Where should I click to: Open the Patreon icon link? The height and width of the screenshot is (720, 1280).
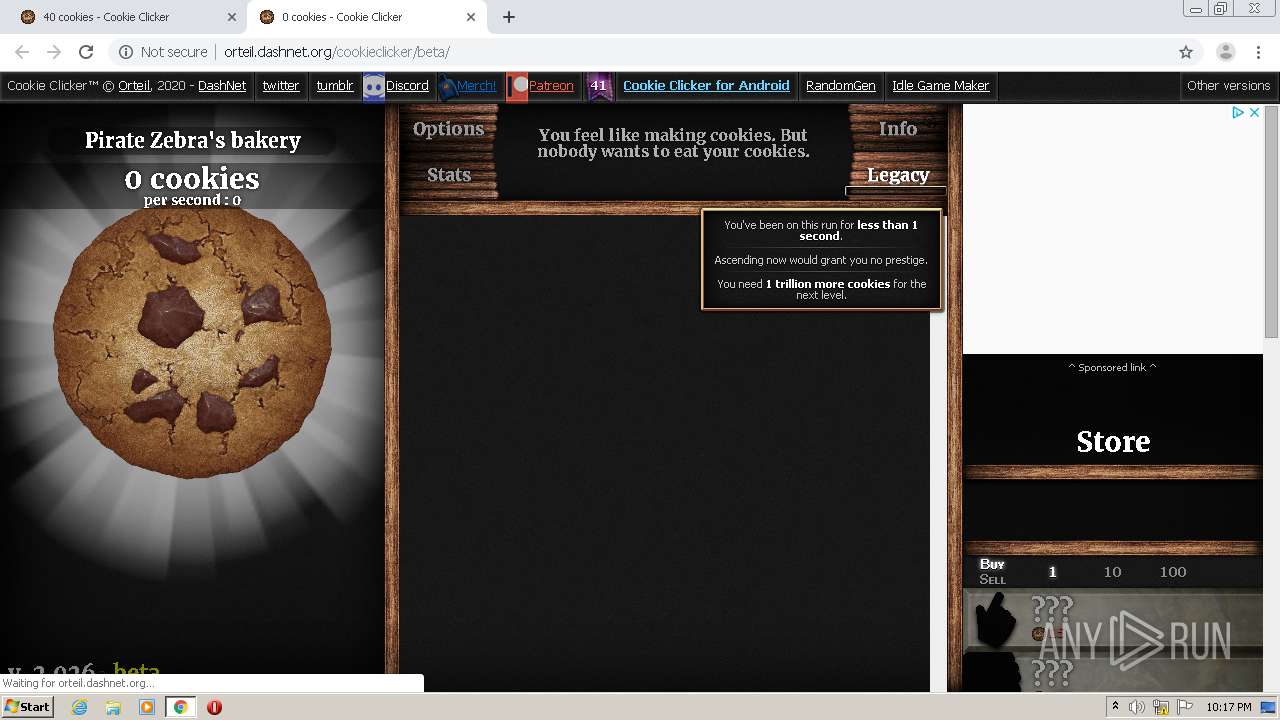coord(517,87)
